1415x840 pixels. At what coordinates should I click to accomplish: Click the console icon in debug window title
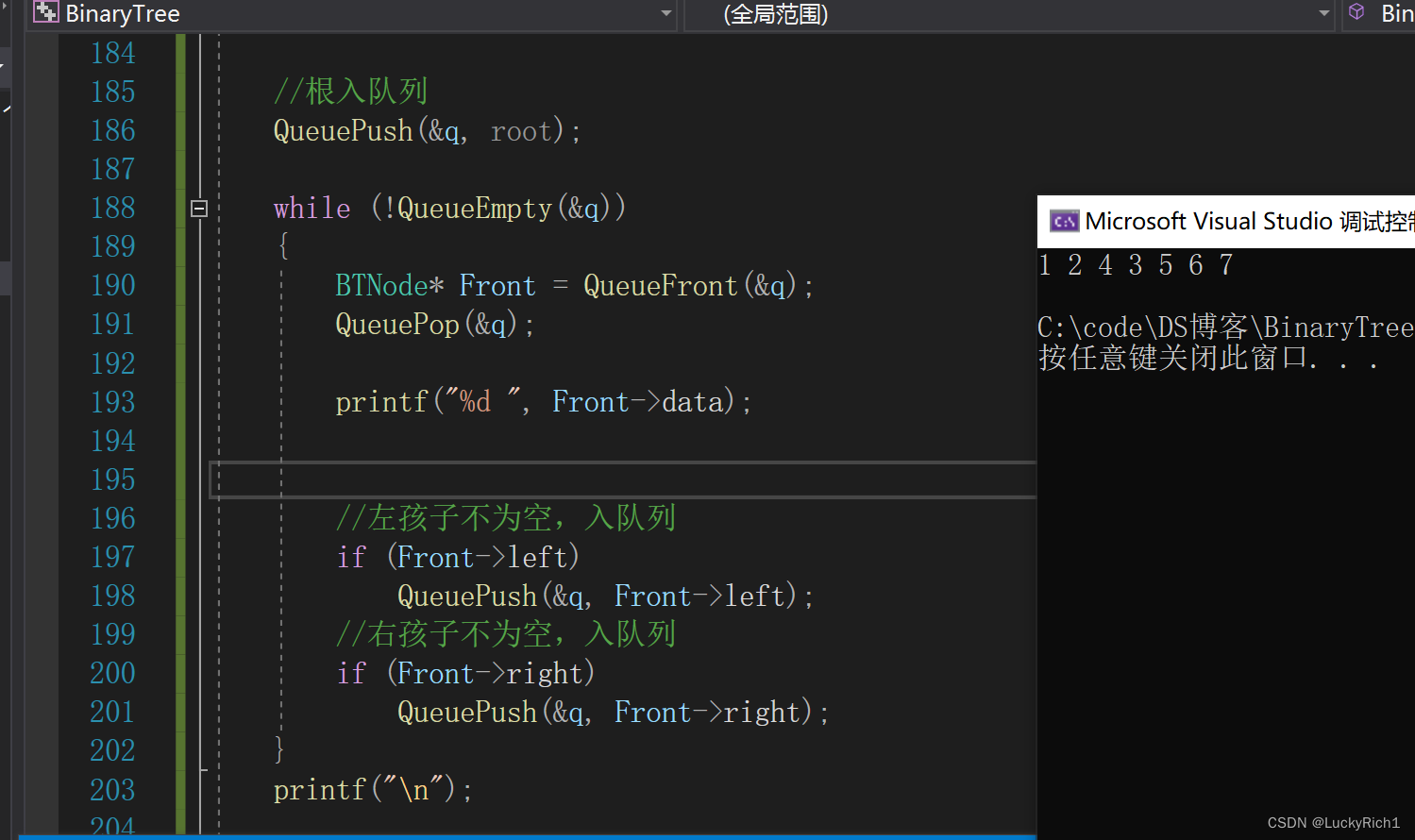pos(1064,222)
